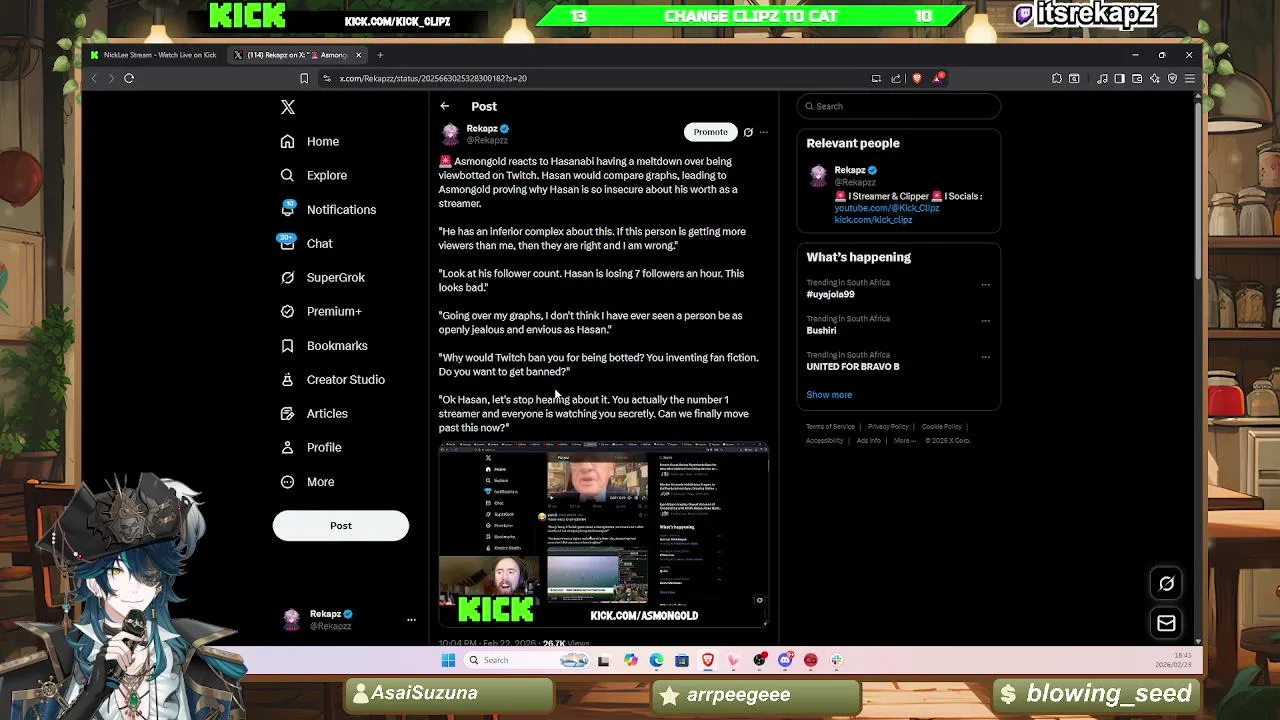Click the Promote button on the post
1280x720 pixels.
click(x=711, y=132)
